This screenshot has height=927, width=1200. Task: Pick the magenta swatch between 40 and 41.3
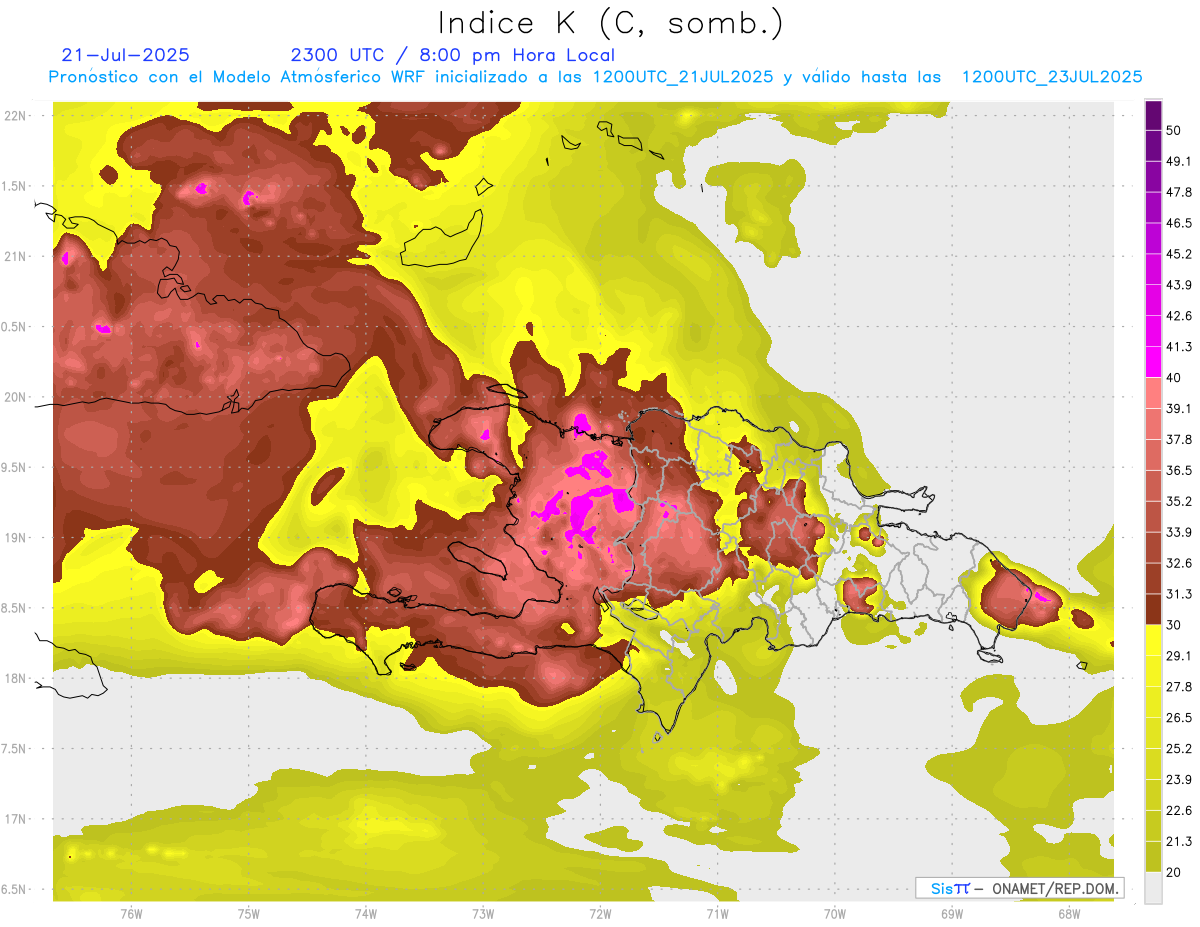click(1153, 362)
